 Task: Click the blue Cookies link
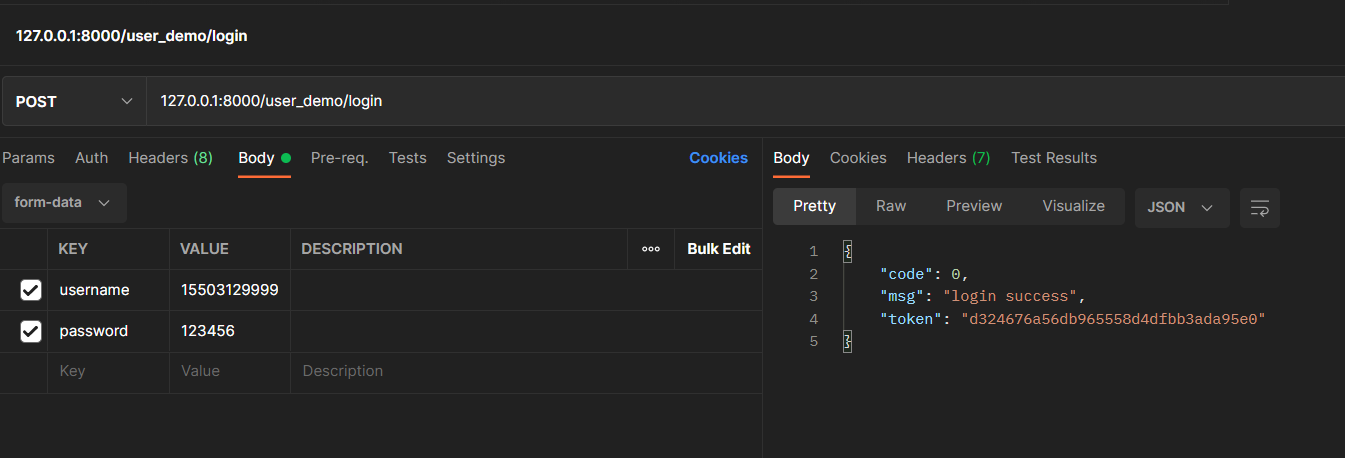point(718,158)
